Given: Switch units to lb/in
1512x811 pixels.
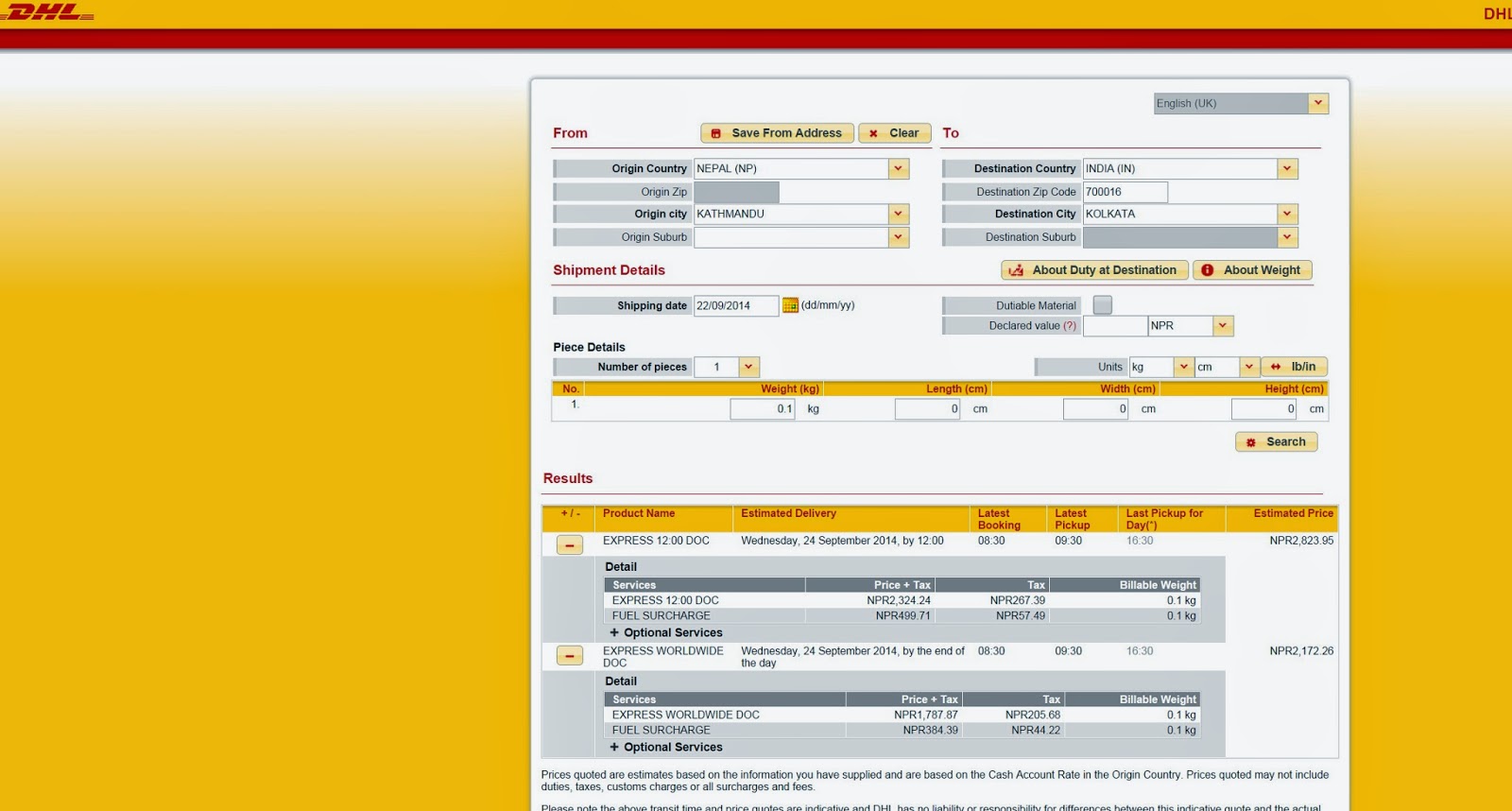Looking at the screenshot, I should pos(1294,367).
